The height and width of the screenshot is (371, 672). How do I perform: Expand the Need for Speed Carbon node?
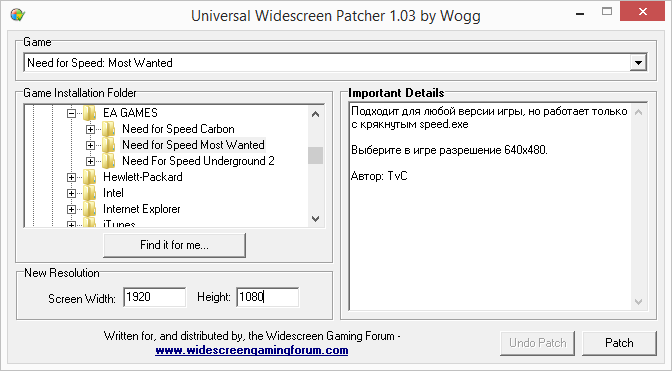(90, 129)
